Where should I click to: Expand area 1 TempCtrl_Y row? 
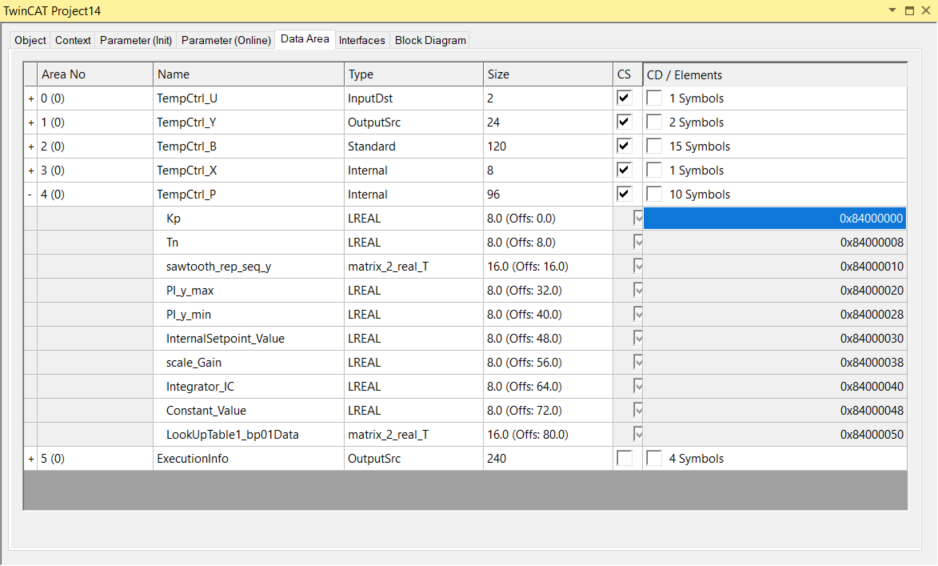click(x=31, y=123)
